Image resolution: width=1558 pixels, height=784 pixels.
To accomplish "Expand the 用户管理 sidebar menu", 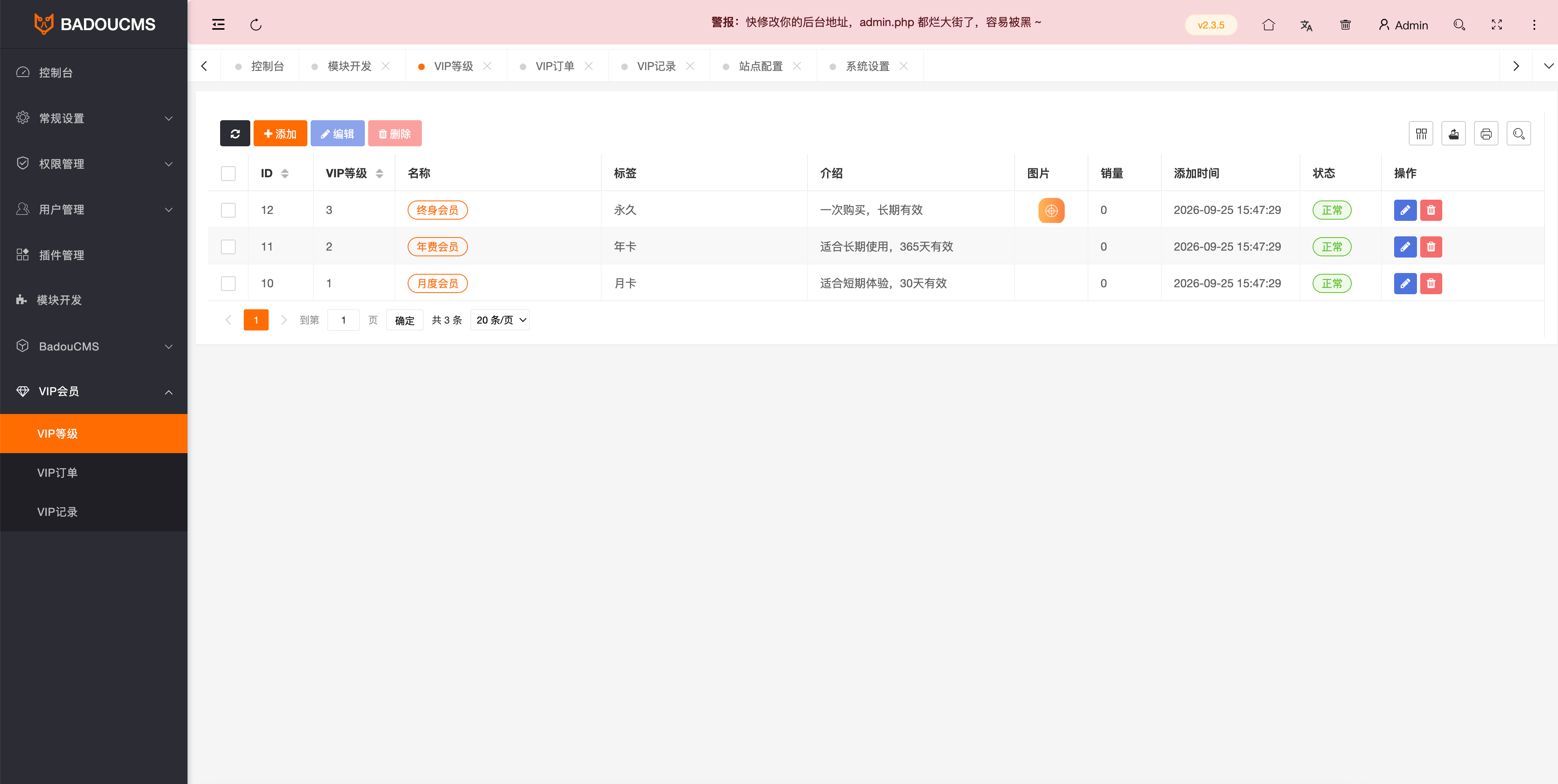I will pos(94,210).
